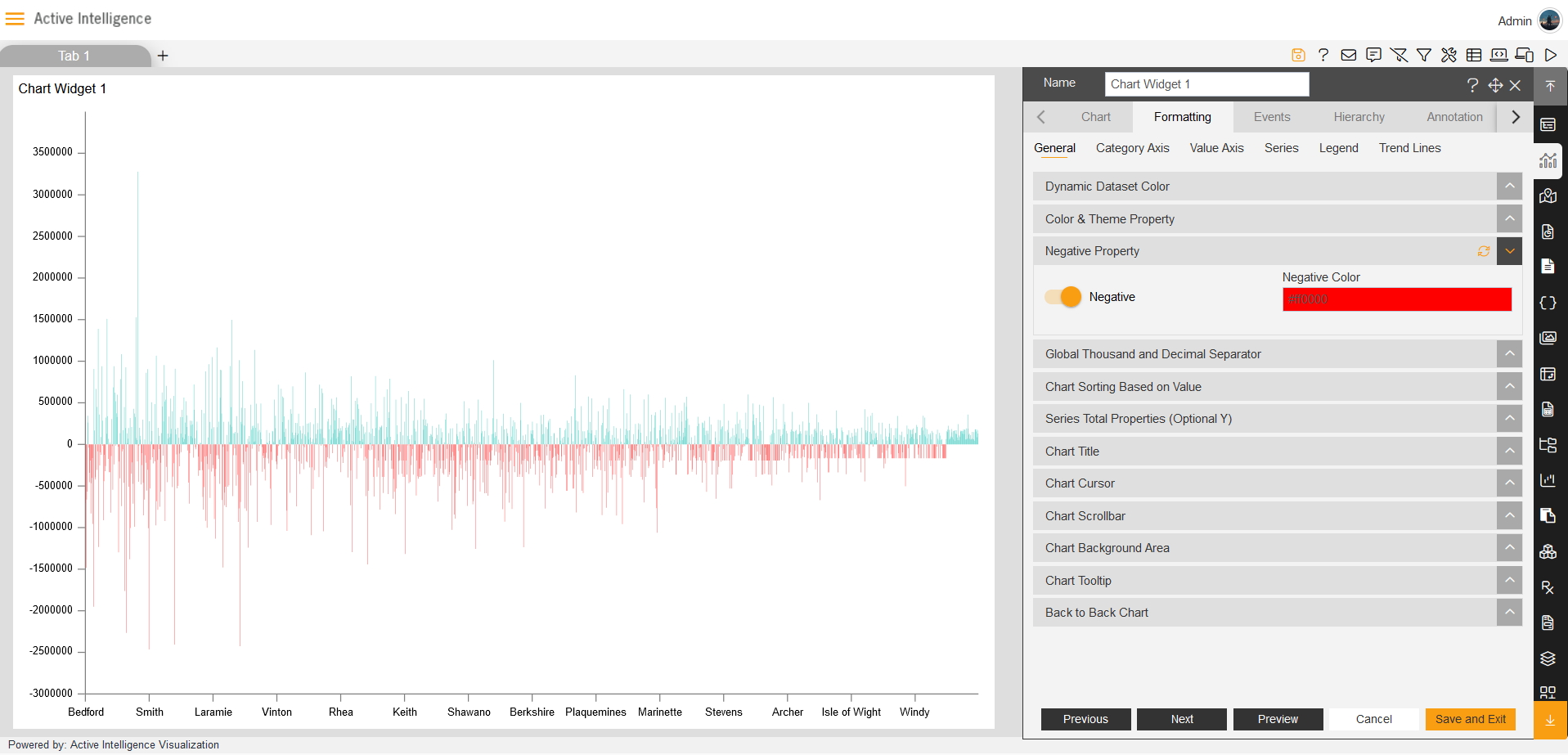Click Save and Exit
This screenshot has width=1568, height=755.
[1471, 719]
